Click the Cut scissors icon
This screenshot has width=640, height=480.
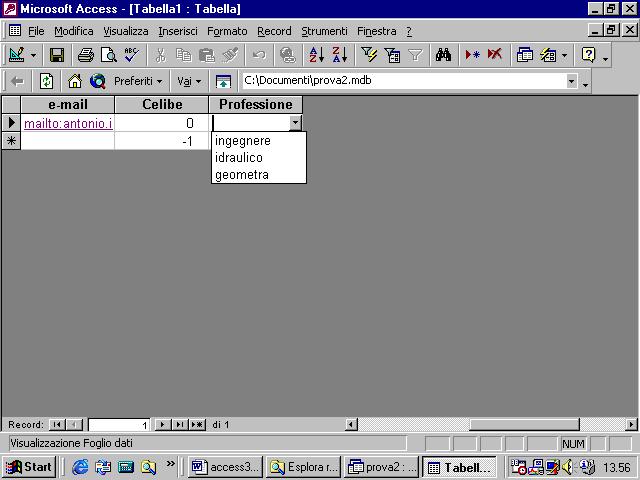(160, 55)
